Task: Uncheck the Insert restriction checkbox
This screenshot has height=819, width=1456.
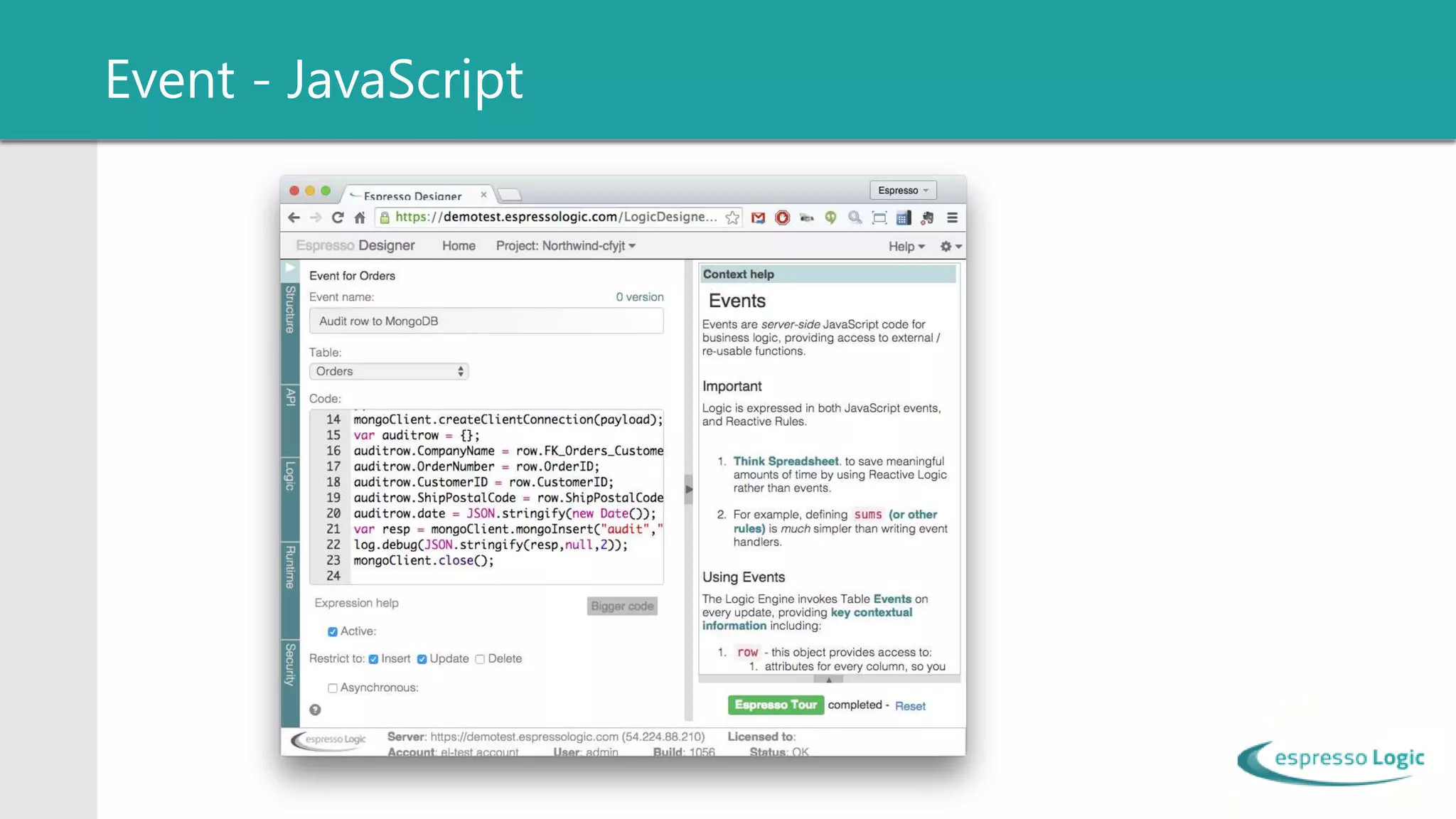Action: tap(373, 659)
